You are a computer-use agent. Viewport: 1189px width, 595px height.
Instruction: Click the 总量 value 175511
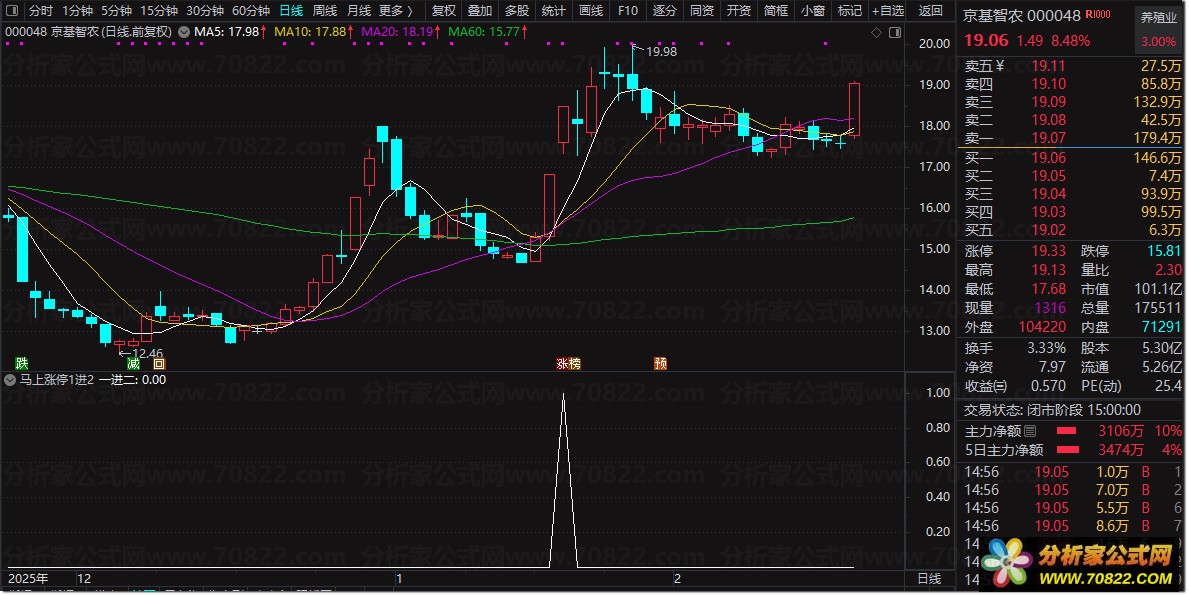coord(1158,308)
